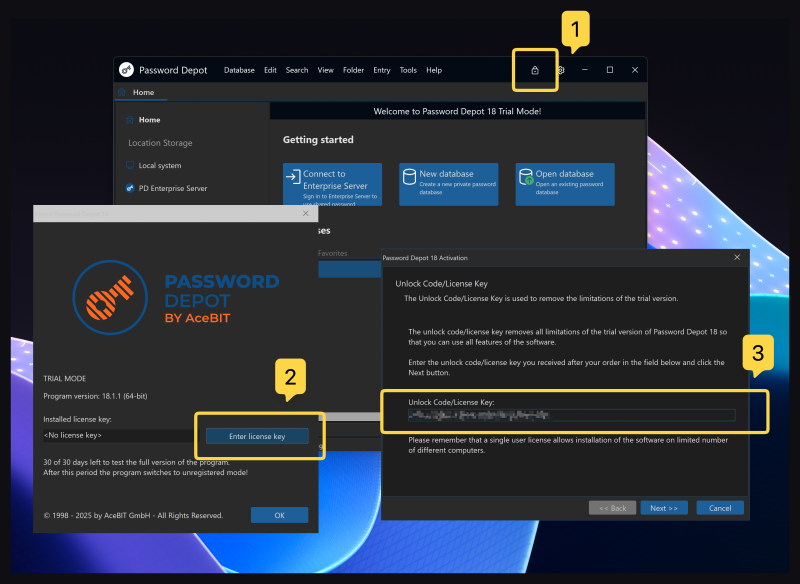800x584 pixels.
Task: Click Next in the Activation dialog
Action: [x=664, y=508]
